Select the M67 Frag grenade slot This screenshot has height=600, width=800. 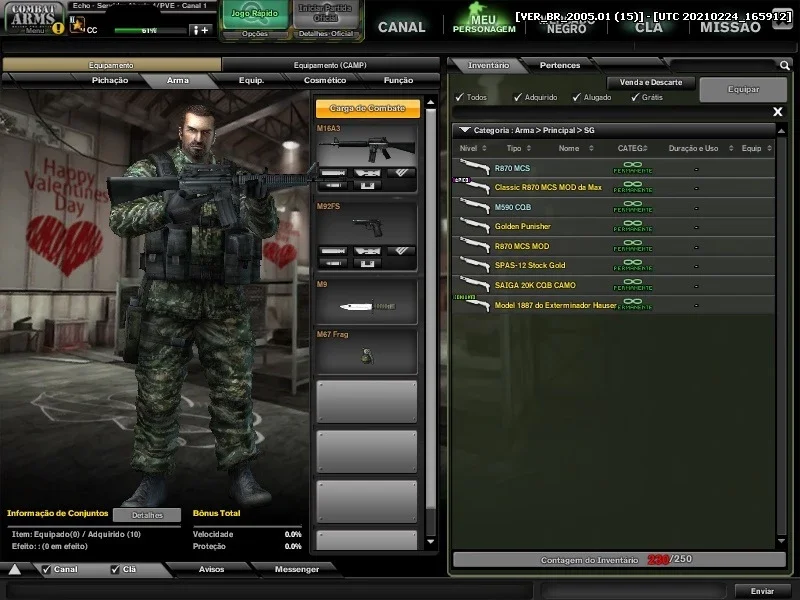pyautogui.click(x=366, y=352)
